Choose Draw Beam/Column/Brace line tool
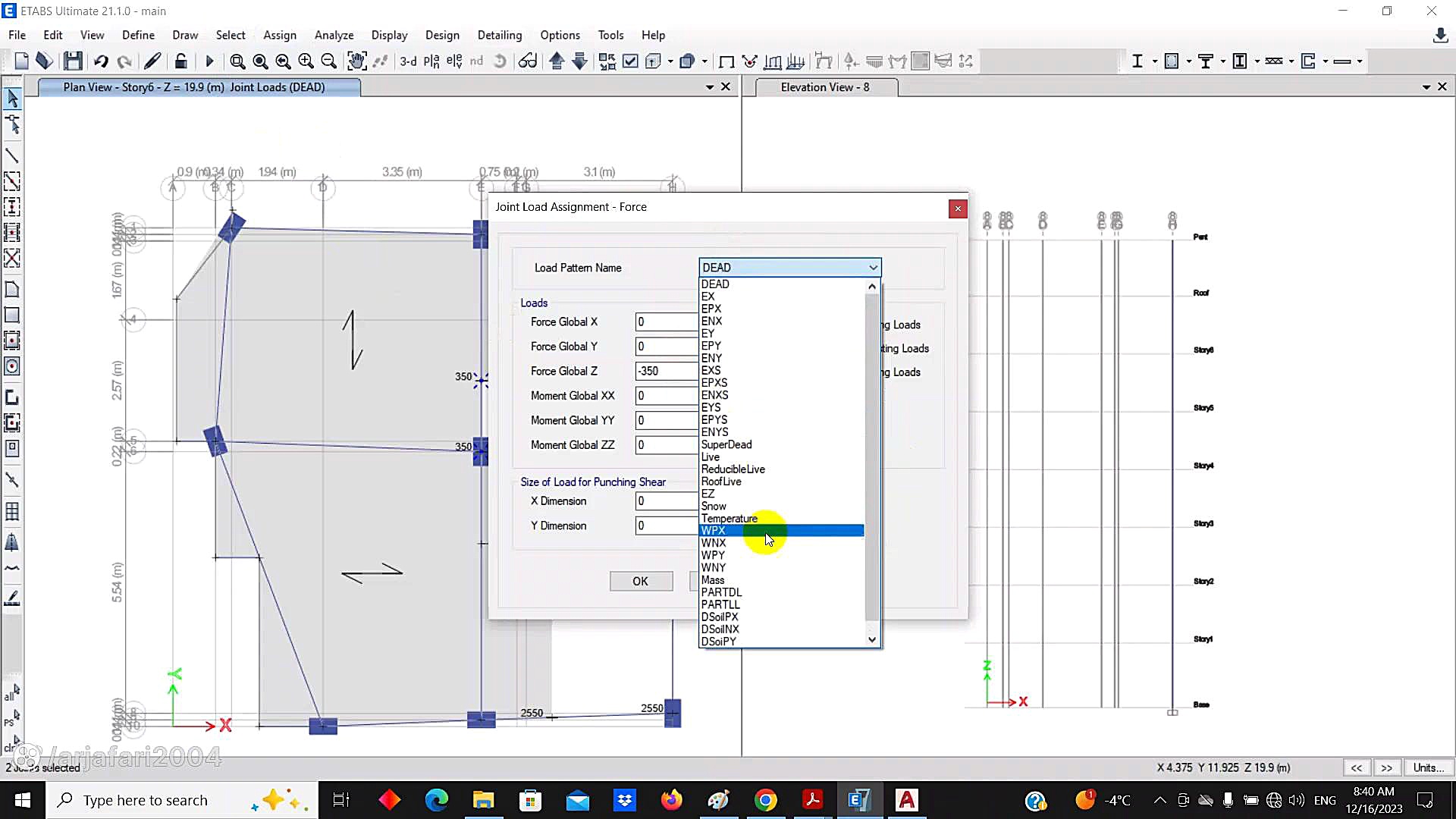The height and width of the screenshot is (819, 1456). click(x=12, y=155)
